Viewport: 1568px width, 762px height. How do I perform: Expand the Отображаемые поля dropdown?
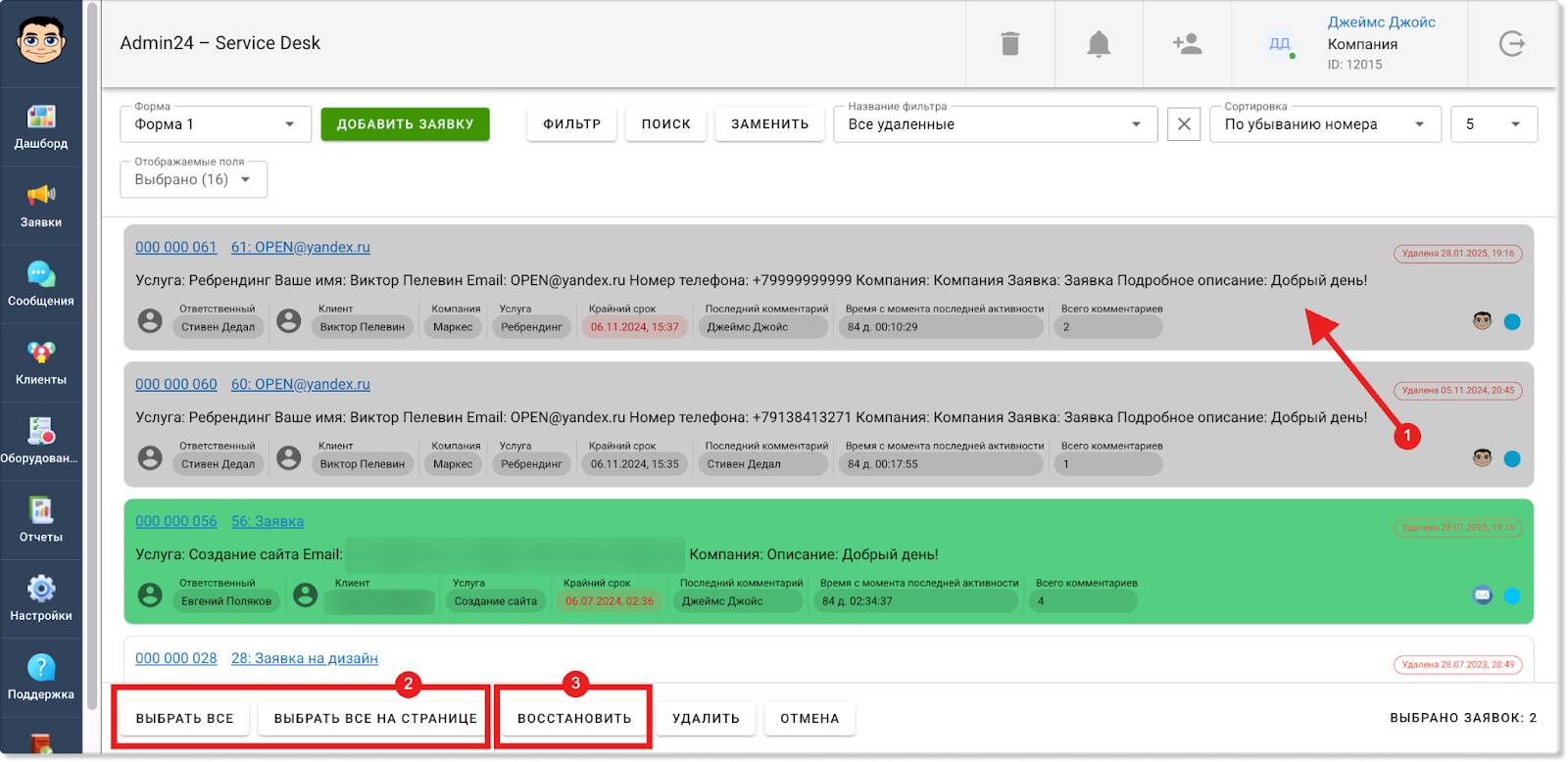click(194, 179)
